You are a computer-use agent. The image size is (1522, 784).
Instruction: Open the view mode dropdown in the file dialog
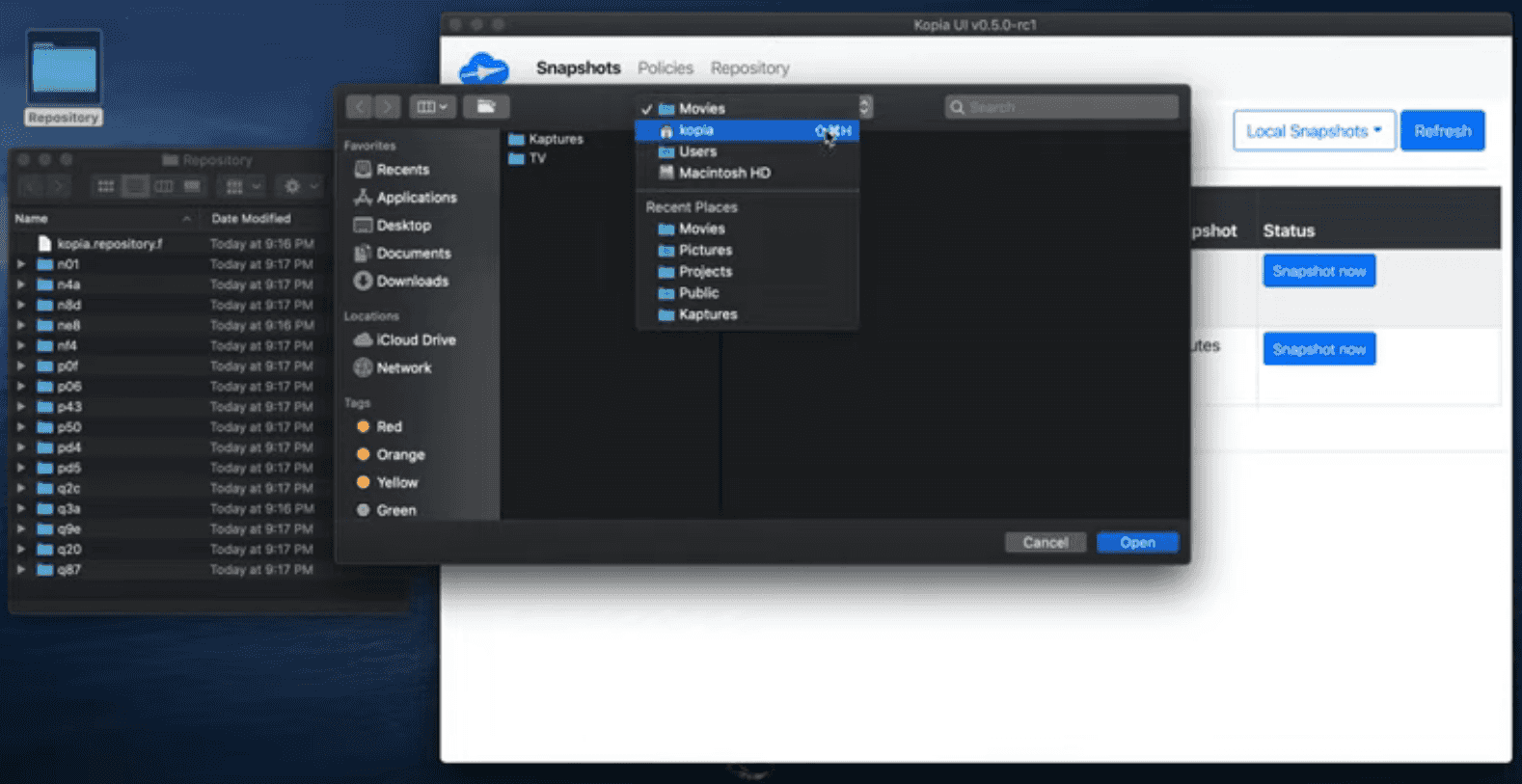(x=431, y=107)
